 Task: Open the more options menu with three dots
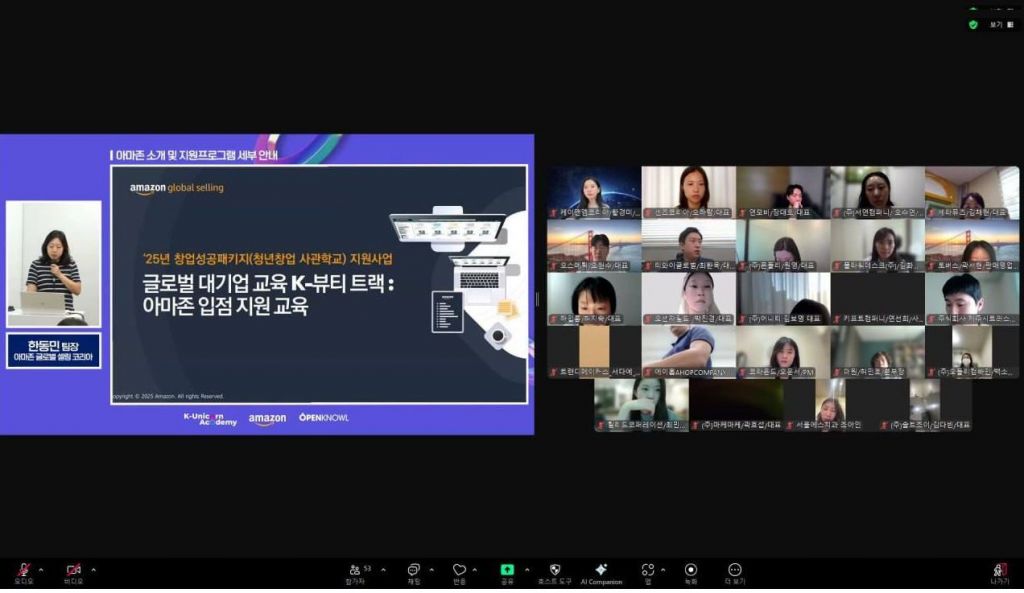coord(735,571)
